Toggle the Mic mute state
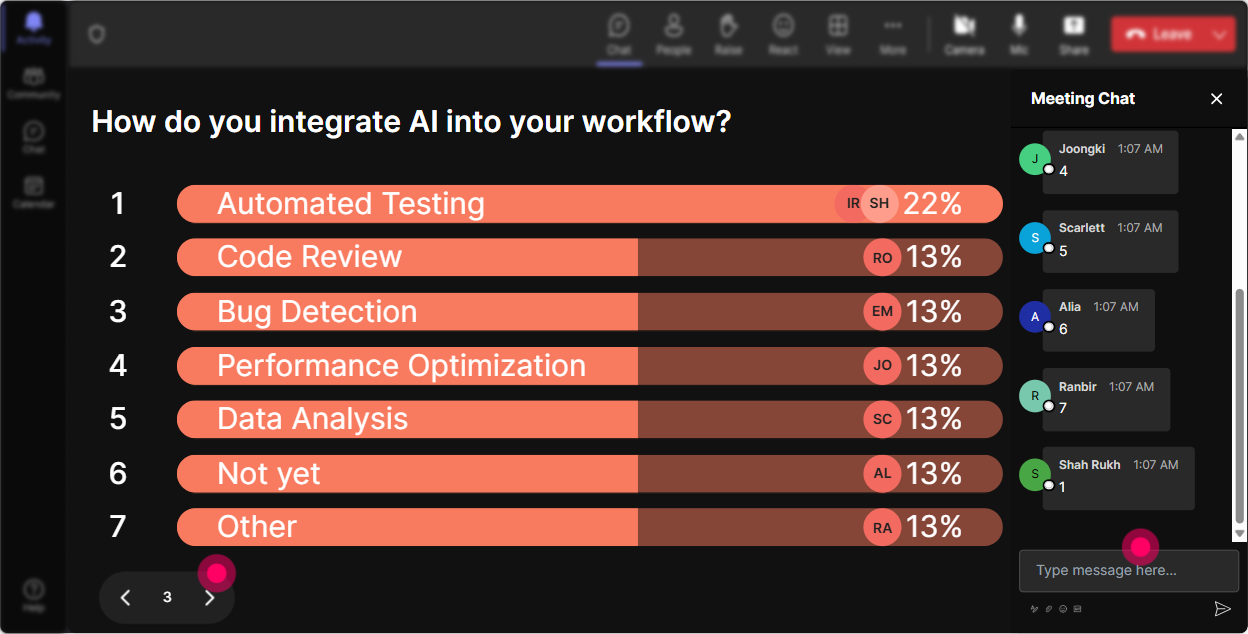Viewport: 1248px width, 634px height. pos(1019,33)
